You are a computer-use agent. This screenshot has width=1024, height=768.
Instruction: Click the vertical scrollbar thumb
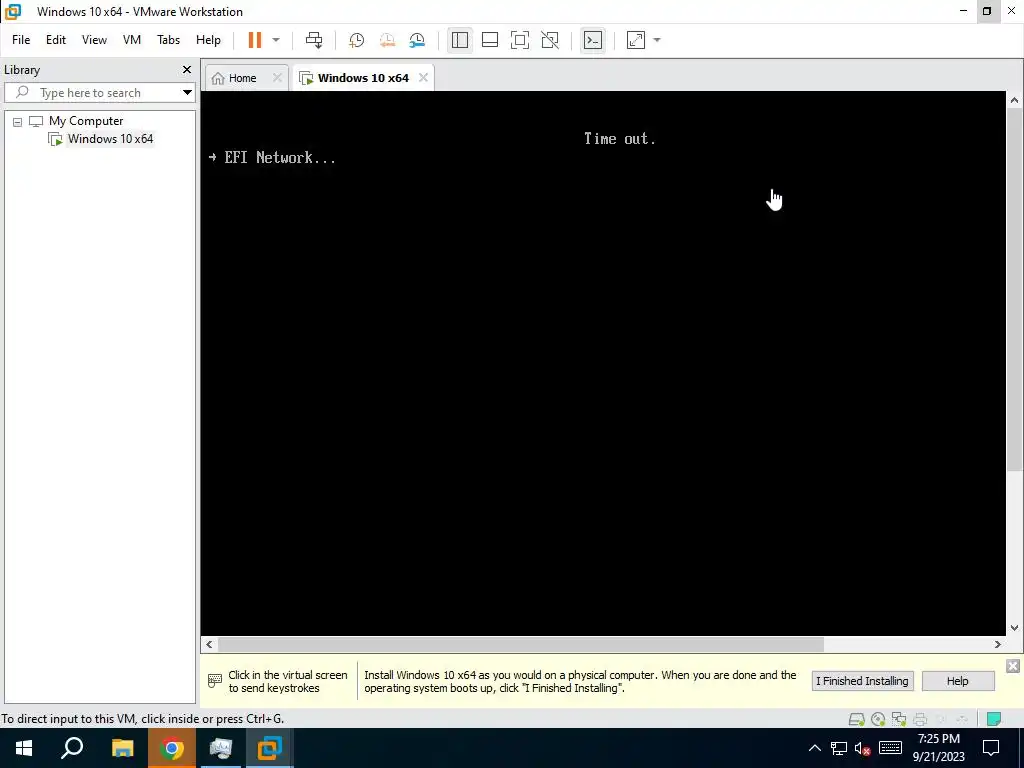(1014, 289)
